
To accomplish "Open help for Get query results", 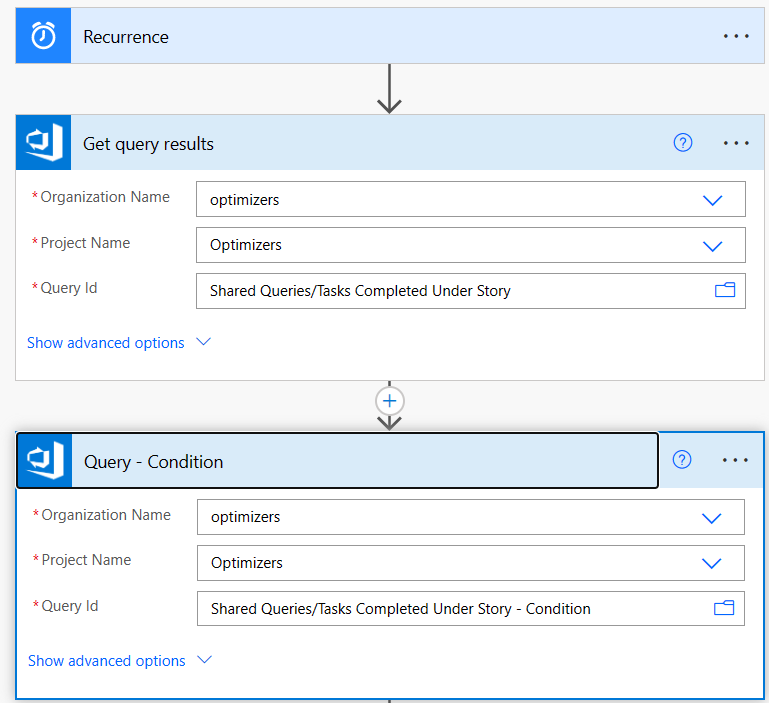I will click(683, 143).
